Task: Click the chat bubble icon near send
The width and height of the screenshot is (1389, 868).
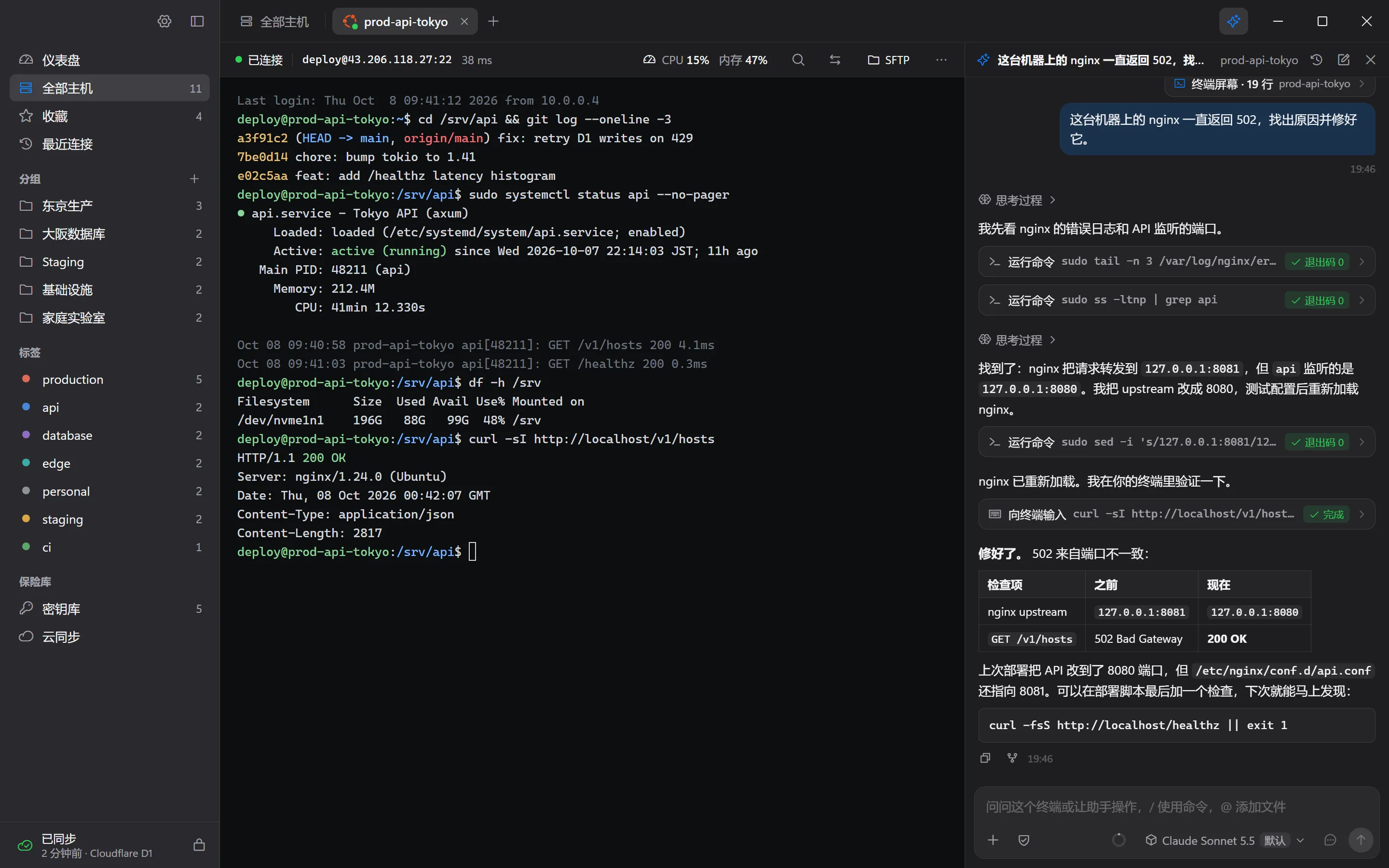Action: click(1330, 840)
